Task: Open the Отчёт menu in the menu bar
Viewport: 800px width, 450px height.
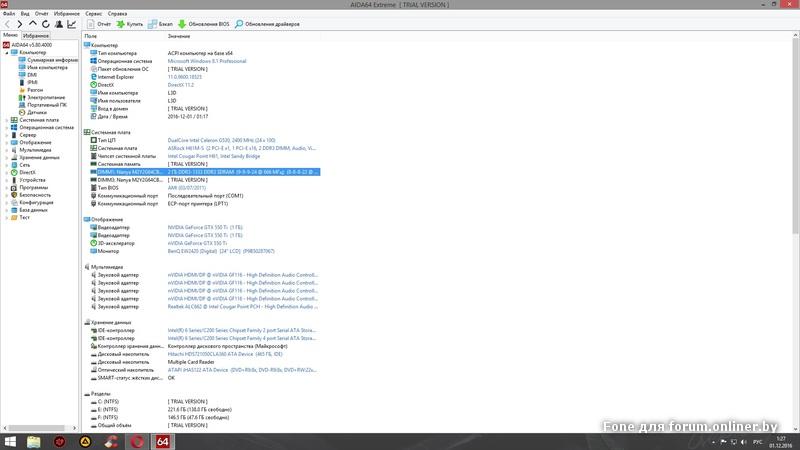Action: pyautogui.click(x=42, y=14)
